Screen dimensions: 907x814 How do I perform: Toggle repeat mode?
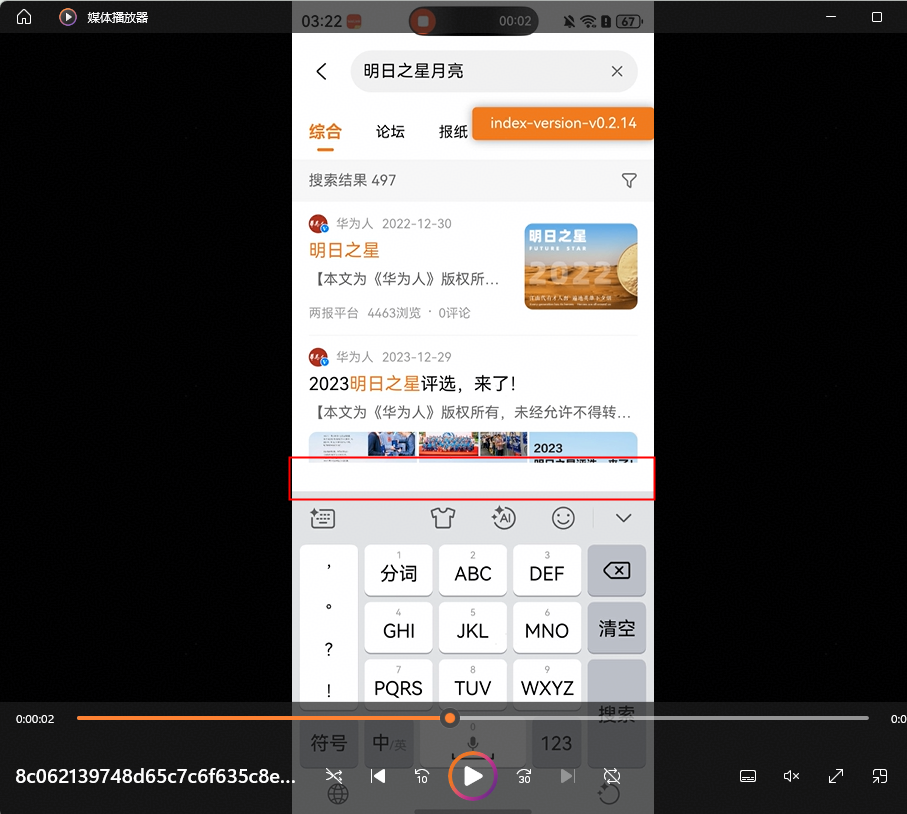click(x=612, y=776)
